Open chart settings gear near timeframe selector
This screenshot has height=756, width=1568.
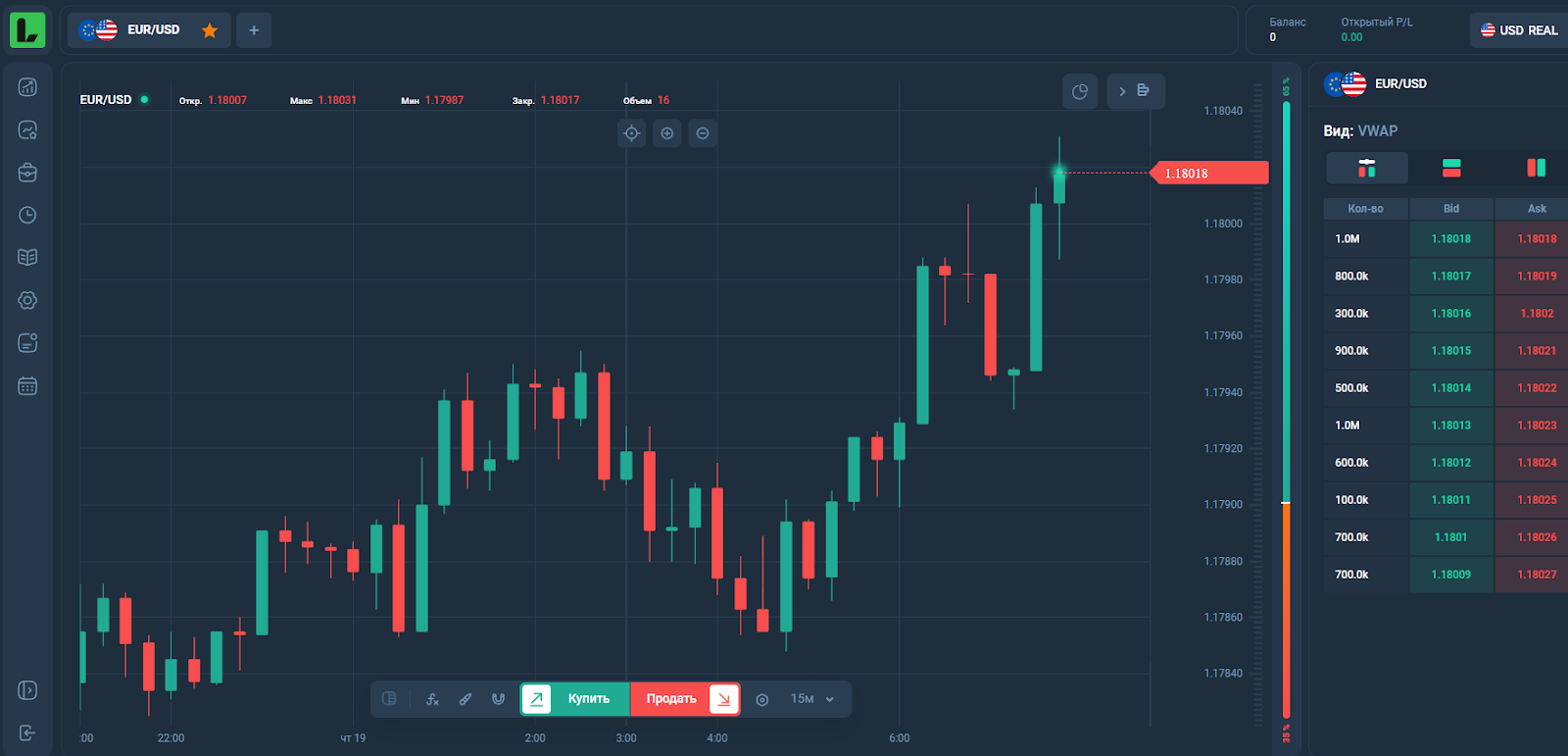[x=761, y=699]
